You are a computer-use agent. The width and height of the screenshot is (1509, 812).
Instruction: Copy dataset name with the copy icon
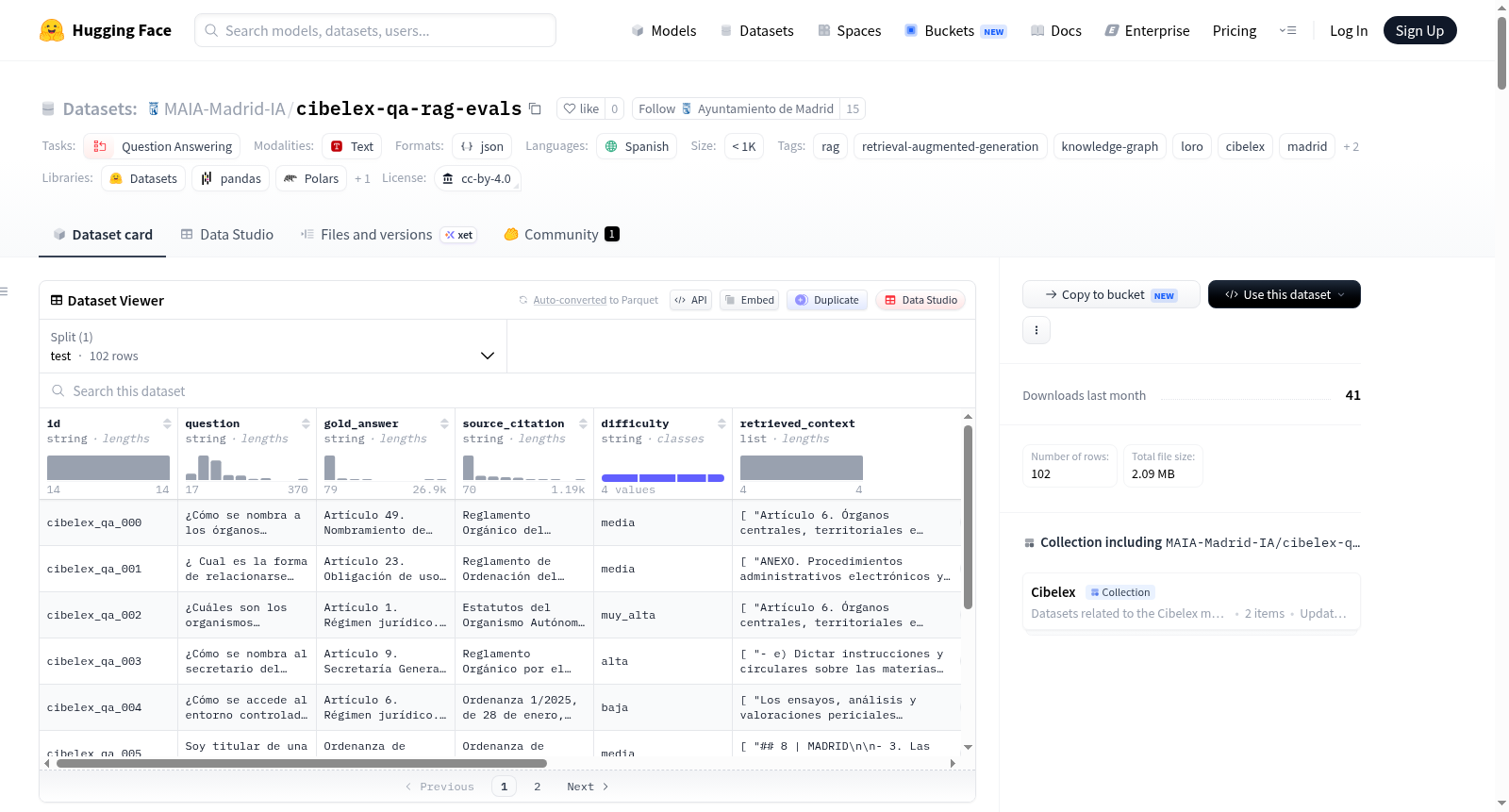coord(535,108)
